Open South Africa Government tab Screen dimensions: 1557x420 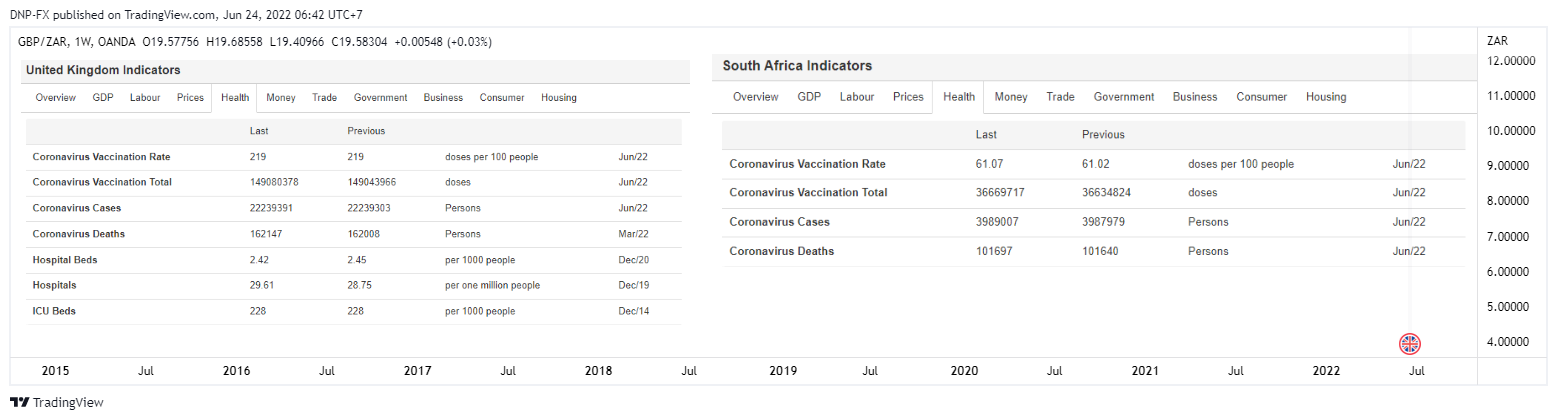coord(1124,97)
